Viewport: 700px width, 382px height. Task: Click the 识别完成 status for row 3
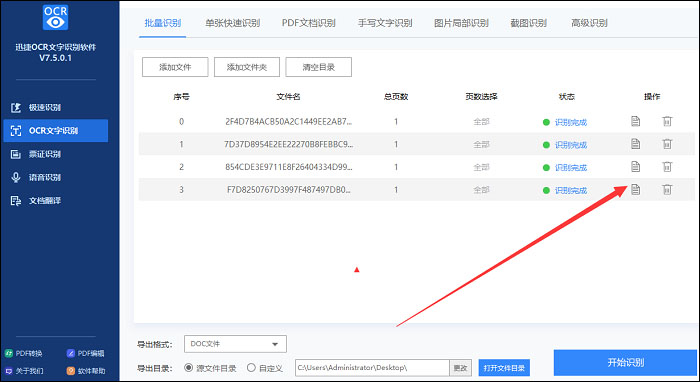click(x=571, y=191)
